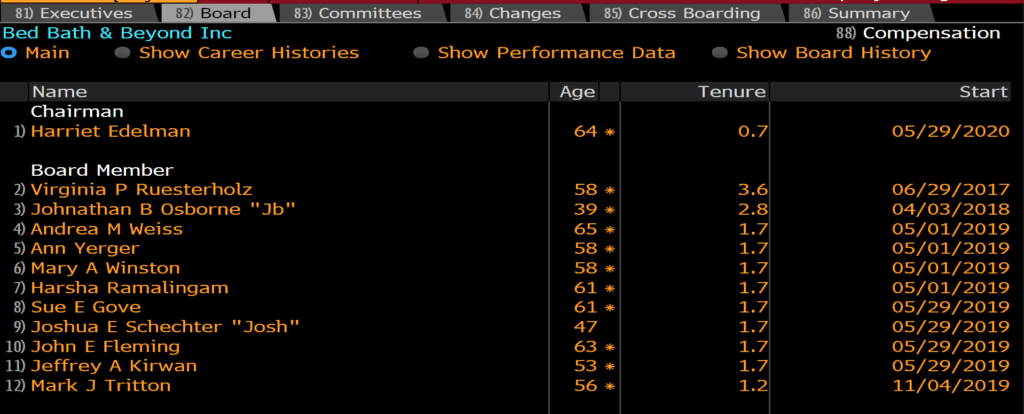Click Mark Tritton's start date 11/04/2019
This screenshot has width=1024, height=414.
coord(951,386)
